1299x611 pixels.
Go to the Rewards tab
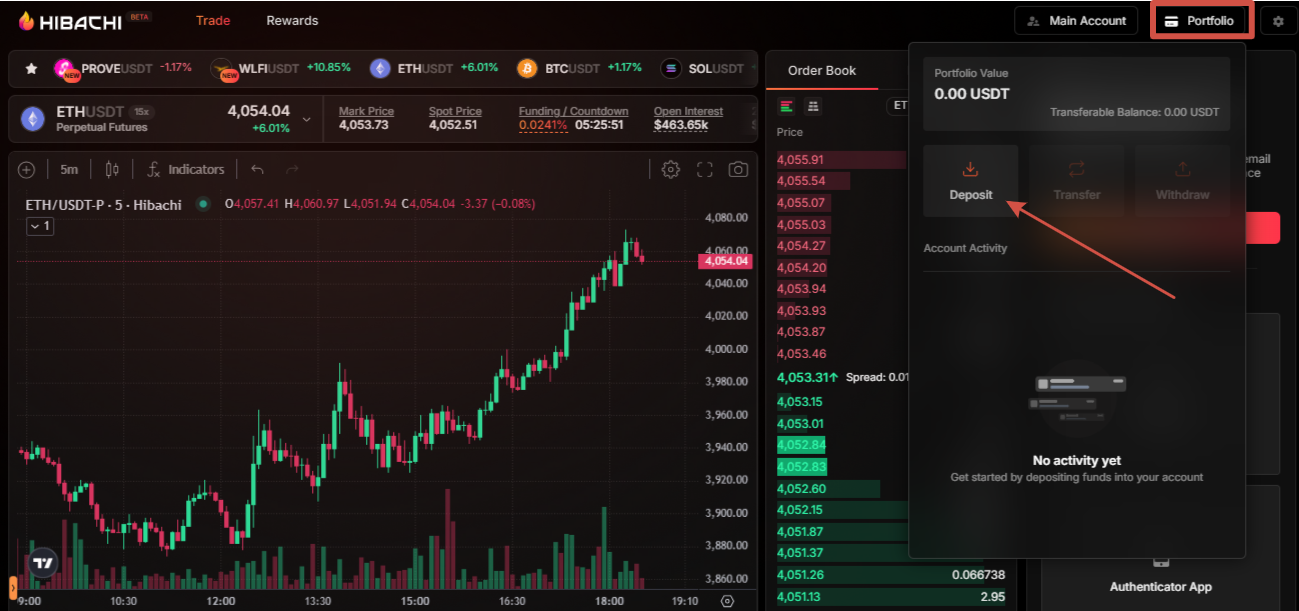(292, 21)
